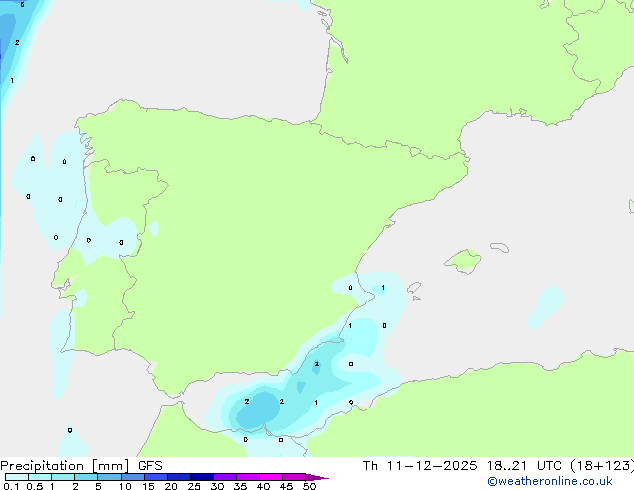Click the 20–25 mm legend color swatch
The image size is (634, 490).
(179, 477)
